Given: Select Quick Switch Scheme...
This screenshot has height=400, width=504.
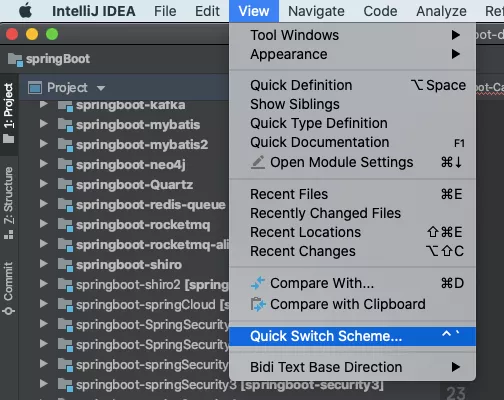Looking at the screenshot, I should (352, 336).
